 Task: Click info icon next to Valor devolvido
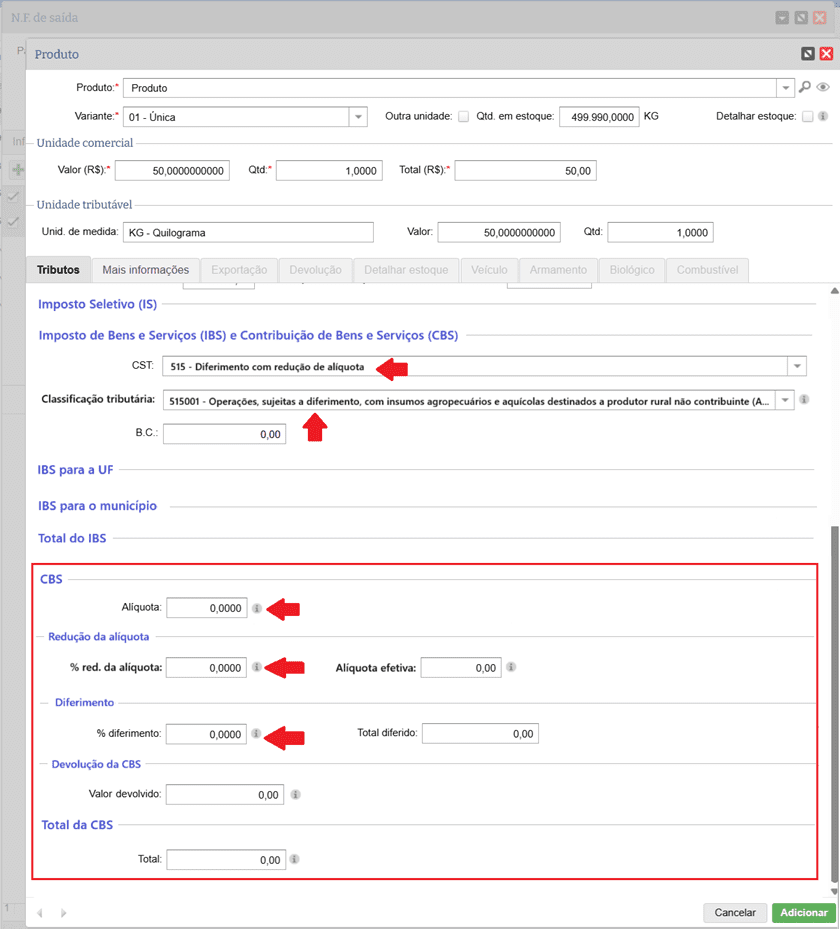[x=295, y=795]
